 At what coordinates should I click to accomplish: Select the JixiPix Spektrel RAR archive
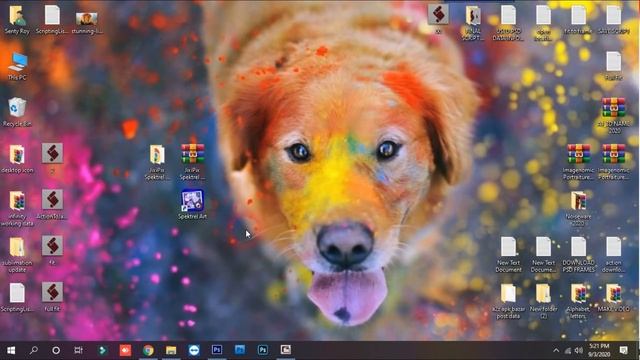tap(192, 162)
